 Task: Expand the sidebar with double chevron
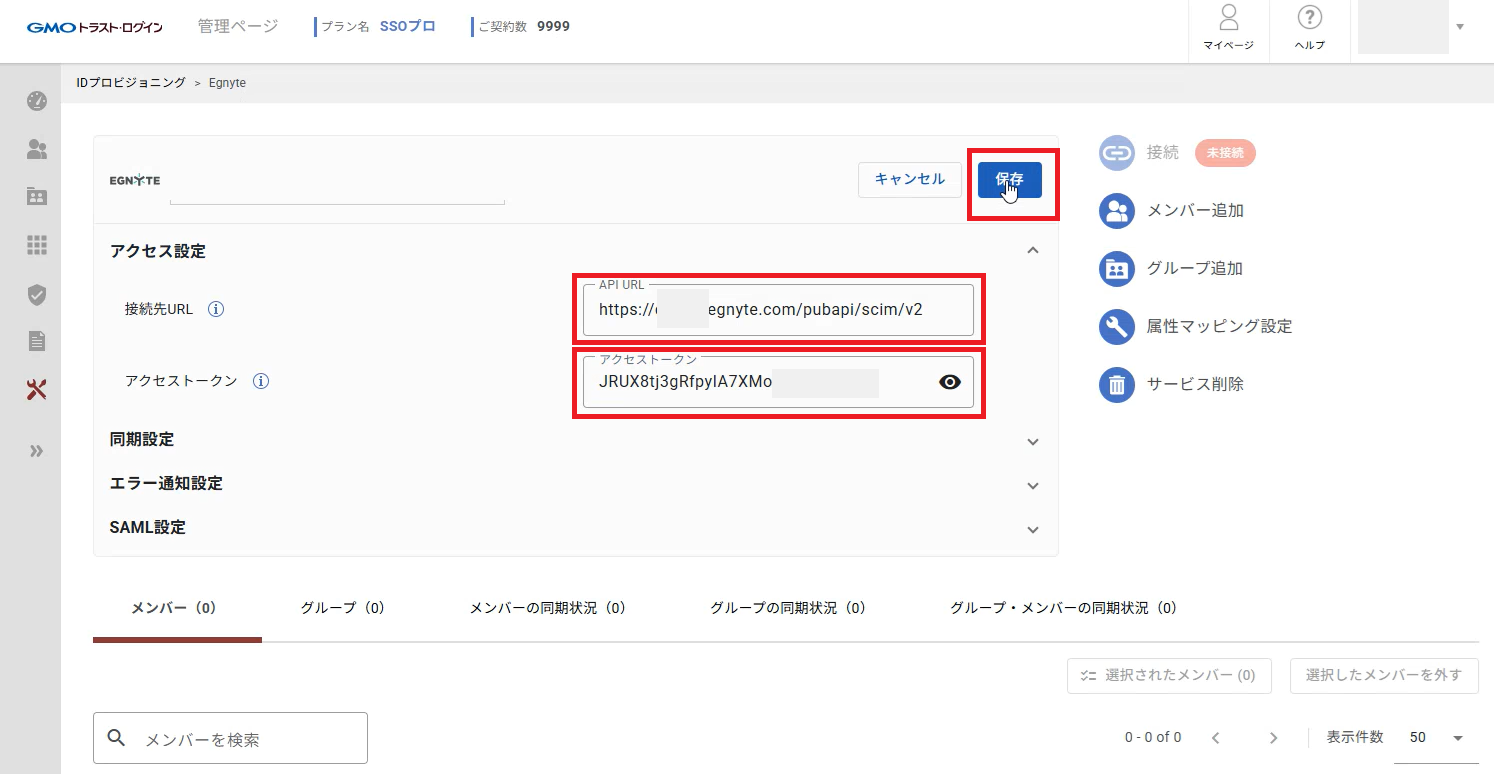37,451
